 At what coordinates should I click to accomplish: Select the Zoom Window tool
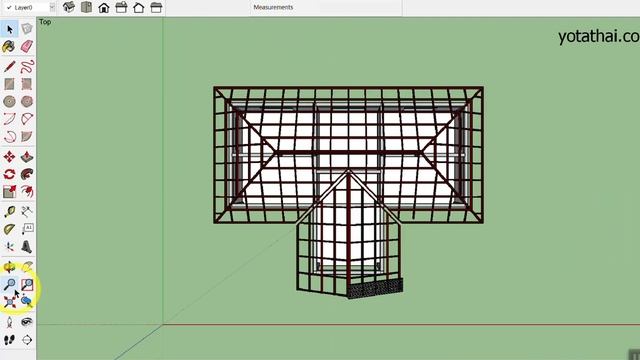pos(27,284)
